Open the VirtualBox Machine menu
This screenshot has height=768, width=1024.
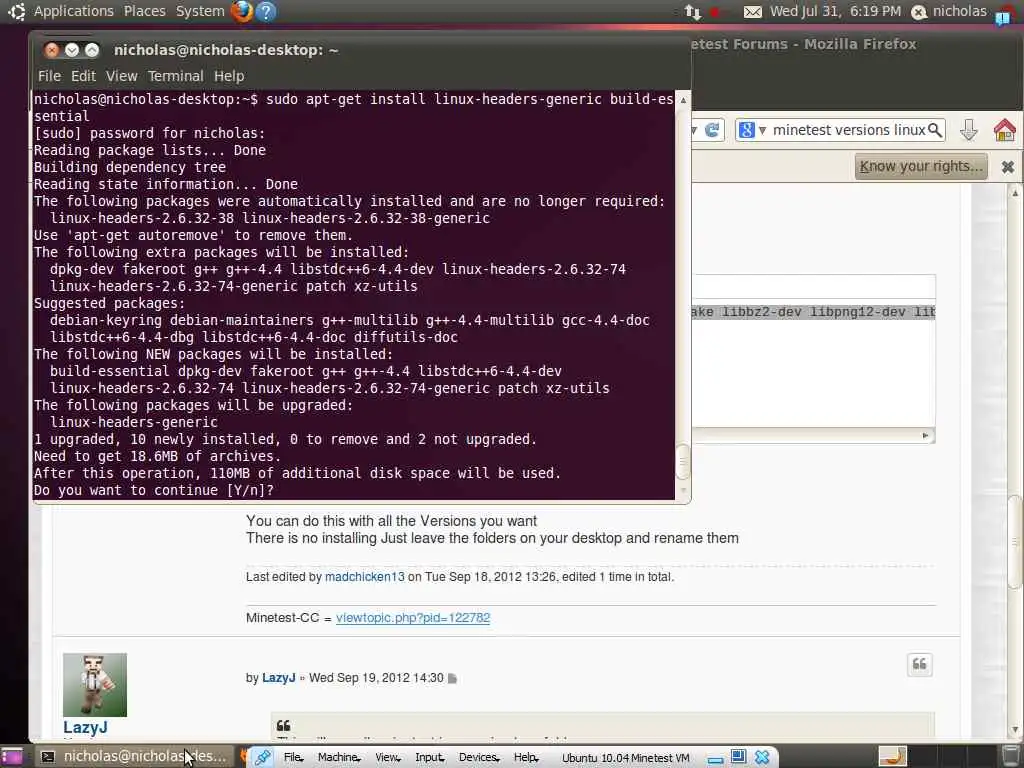point(338,758)
